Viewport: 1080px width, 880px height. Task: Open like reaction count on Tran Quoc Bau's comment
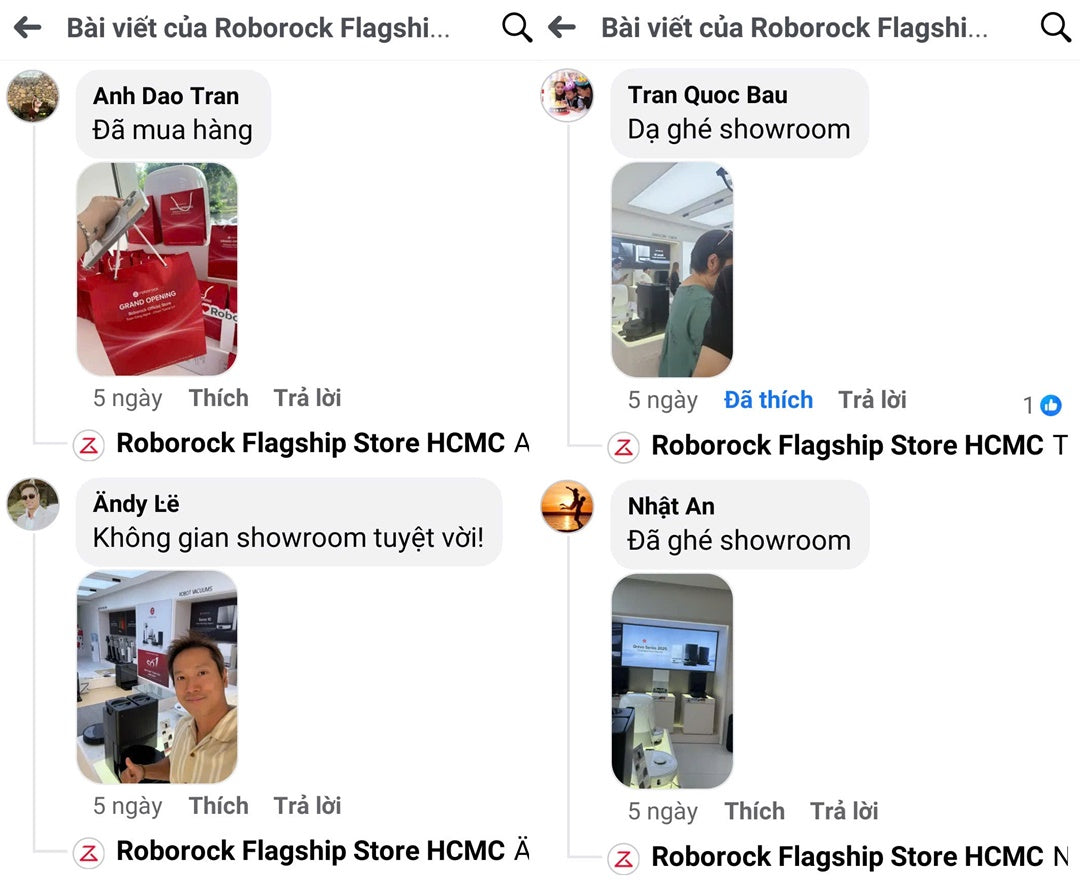[x=1042, y=405]
